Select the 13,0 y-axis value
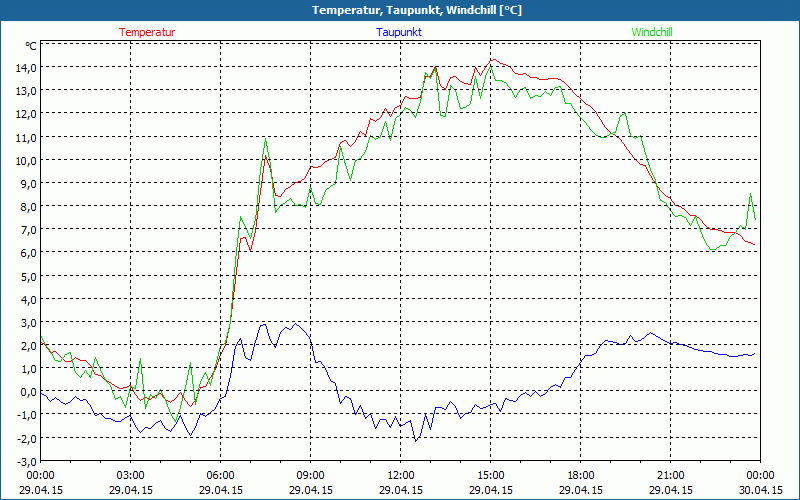This screenshot has width=800, height=500. click(x=25, y=91)
